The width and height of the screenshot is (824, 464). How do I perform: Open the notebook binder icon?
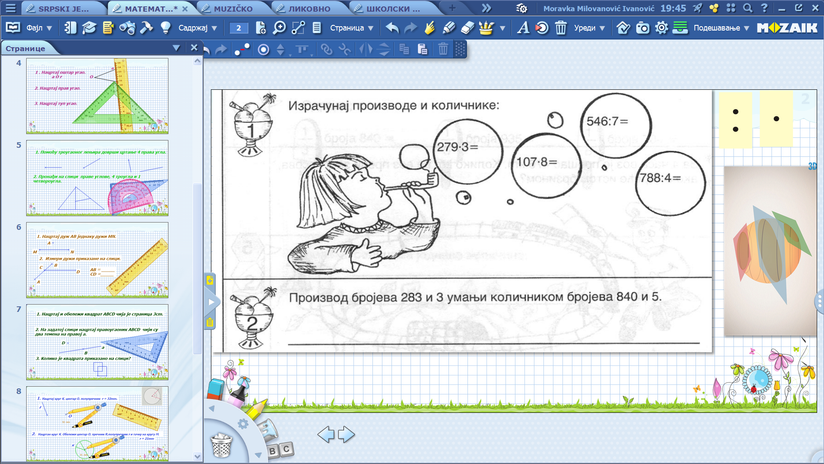pyautogui.click(x=70, y=28)
